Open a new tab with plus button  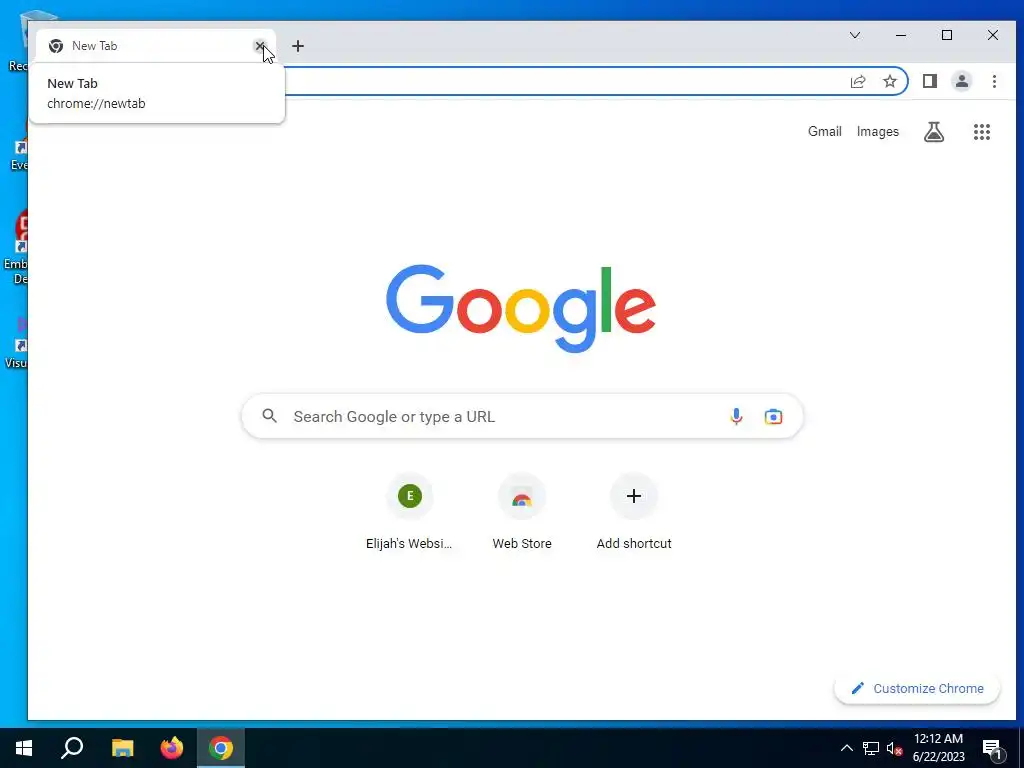point(298,46)
